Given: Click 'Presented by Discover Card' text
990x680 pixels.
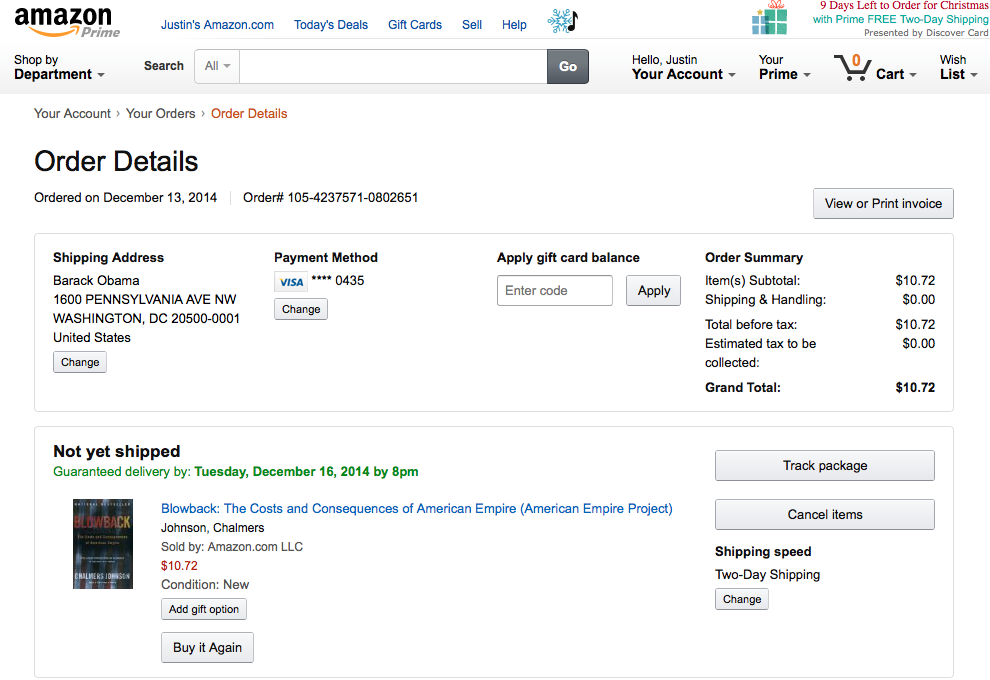Looking at the screenshot, I should point(926,33).
